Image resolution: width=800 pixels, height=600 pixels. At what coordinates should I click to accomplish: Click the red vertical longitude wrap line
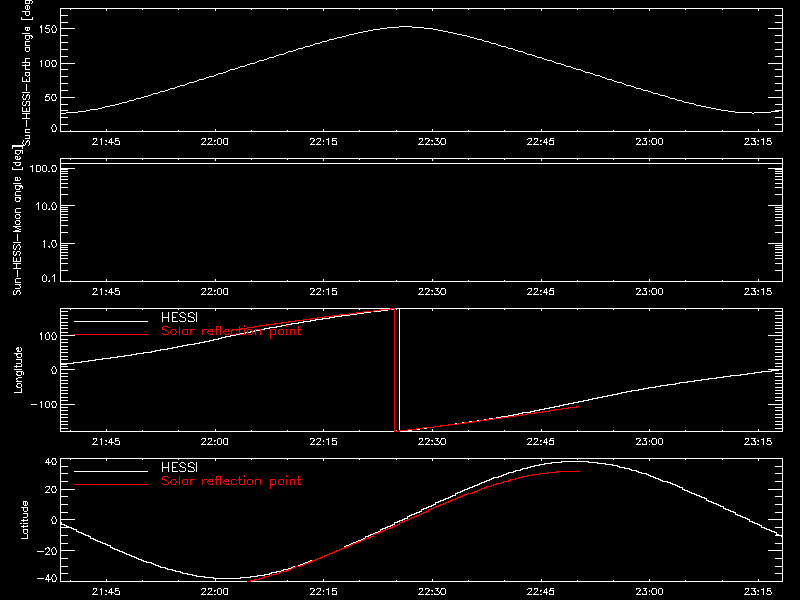[394, 370]
